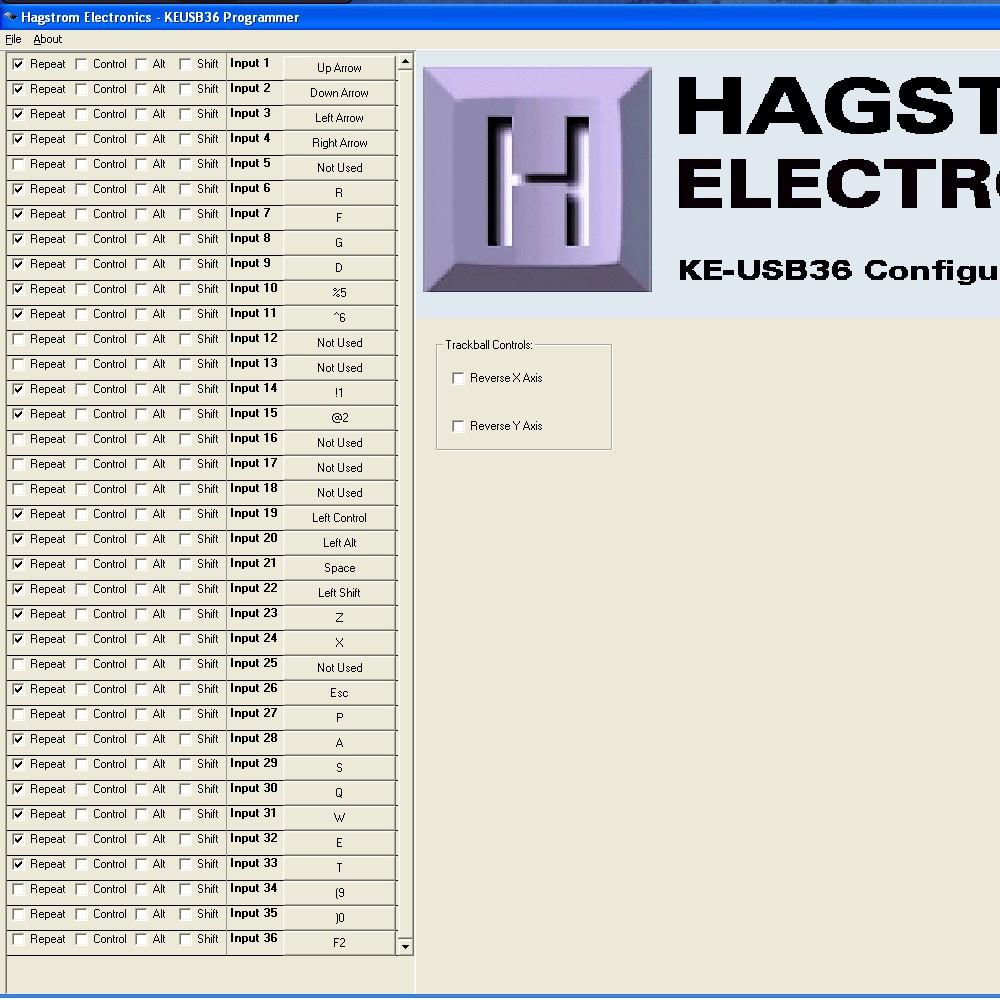Check Shift for Input 36
Image resolution: width=1000 pixels, height=1000 pixels.
click(185, 939)
